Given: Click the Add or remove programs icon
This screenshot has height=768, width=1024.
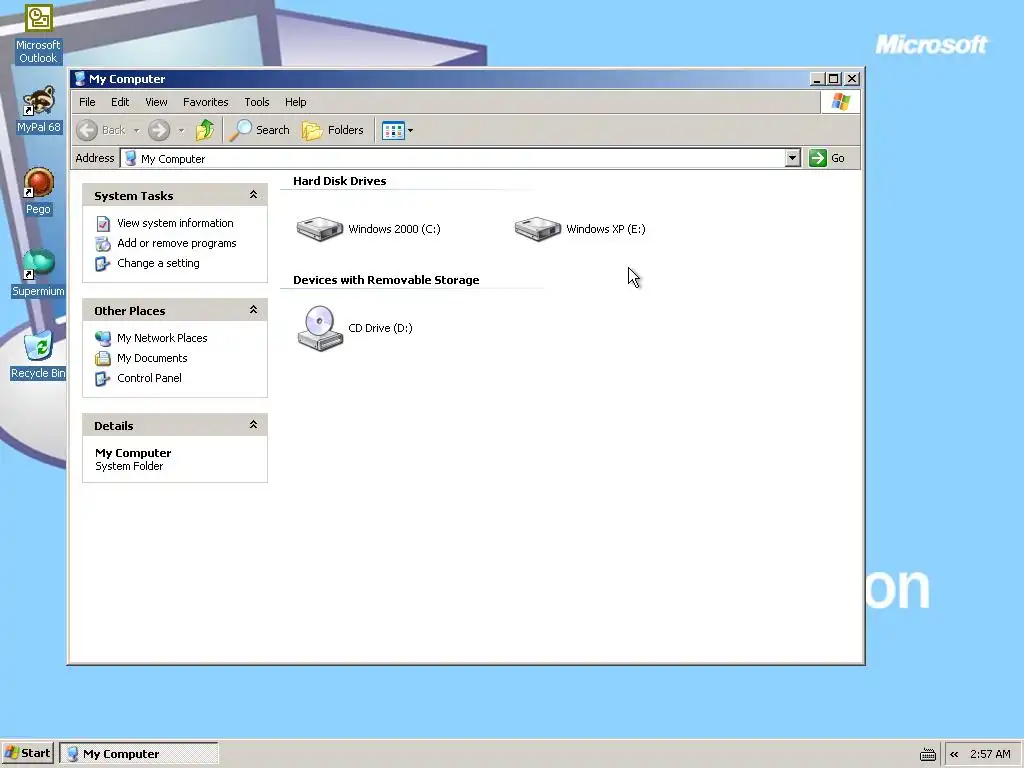Looking at the screenshot, I should [x=103, y=244].
